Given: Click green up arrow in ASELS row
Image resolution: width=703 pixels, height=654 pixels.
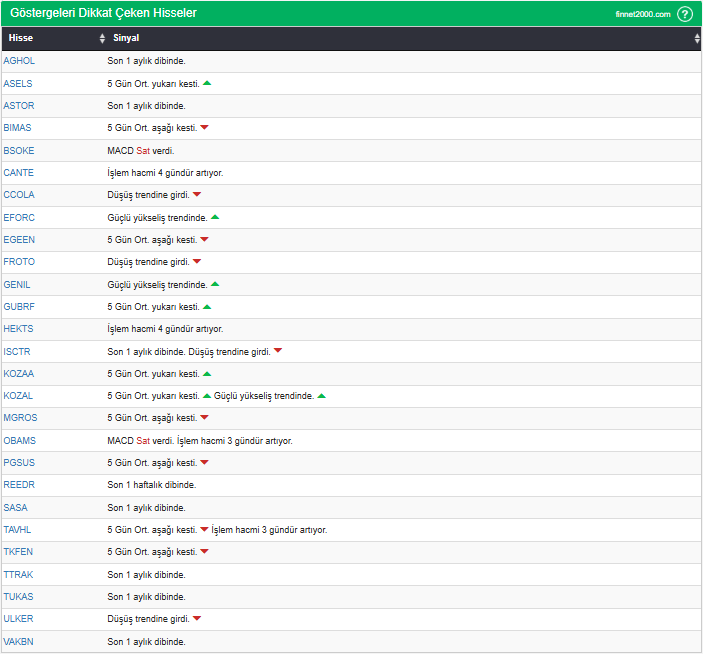Looking at the screenshot, I should [207, 83].
